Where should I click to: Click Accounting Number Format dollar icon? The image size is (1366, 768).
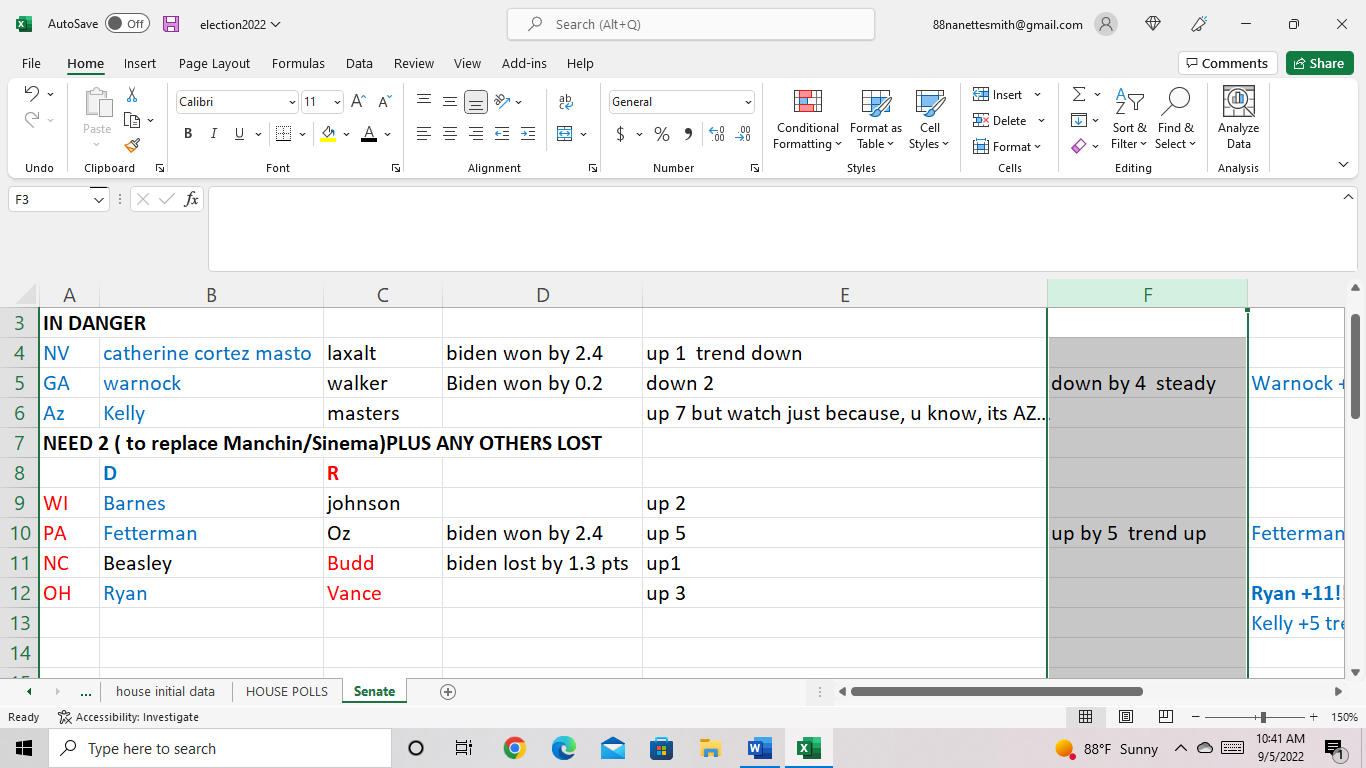620,134
